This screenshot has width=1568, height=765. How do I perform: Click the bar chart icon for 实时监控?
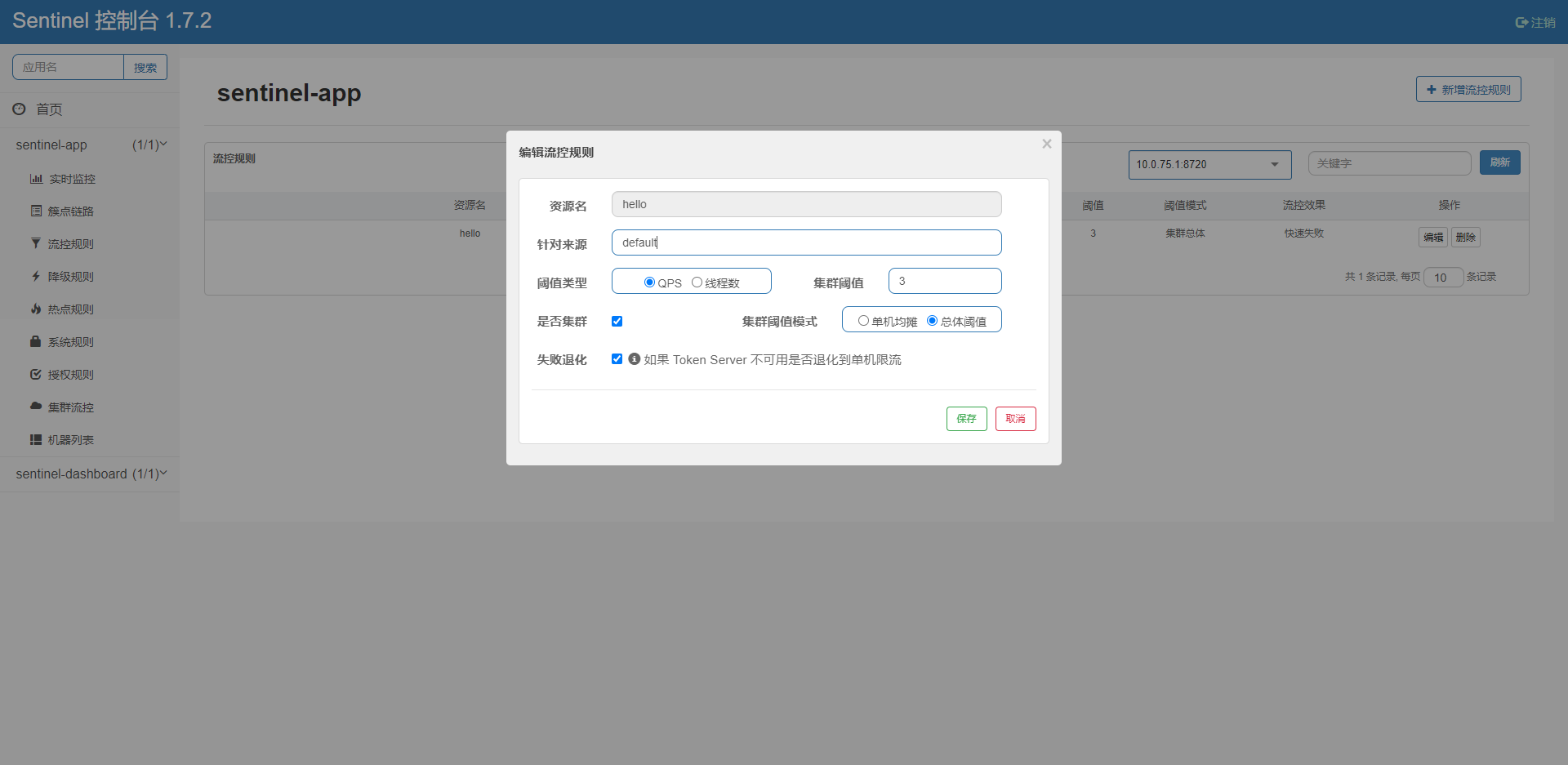pos(36,179)
